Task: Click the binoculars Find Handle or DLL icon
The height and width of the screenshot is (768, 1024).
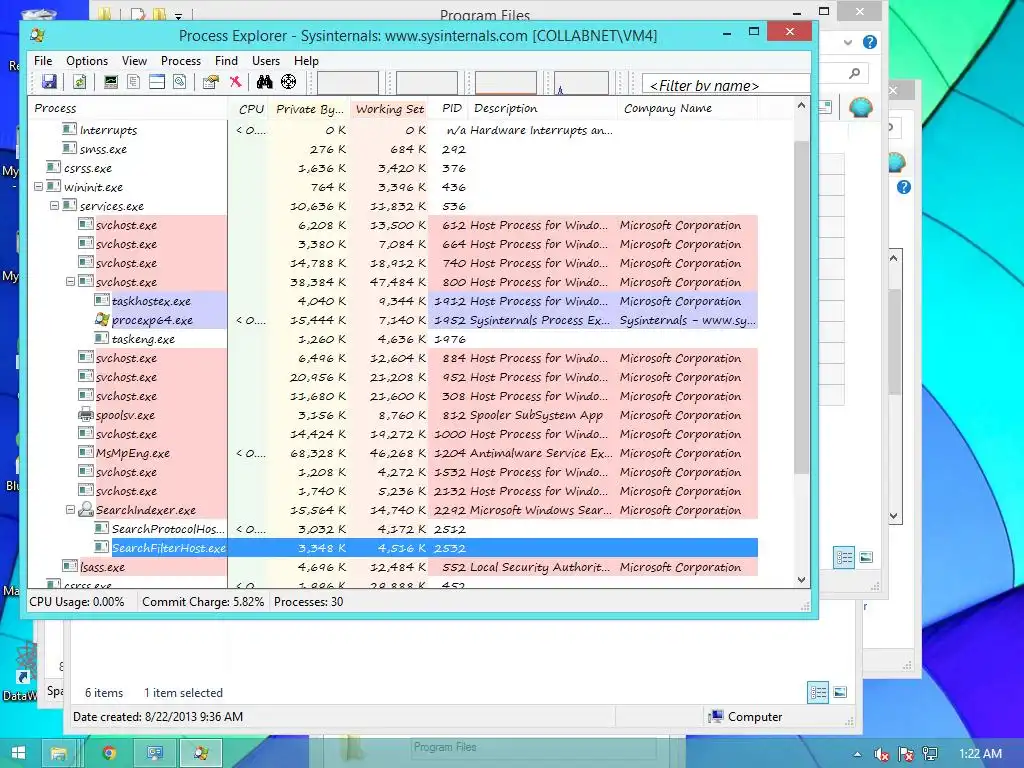Action: pos(264,82)
